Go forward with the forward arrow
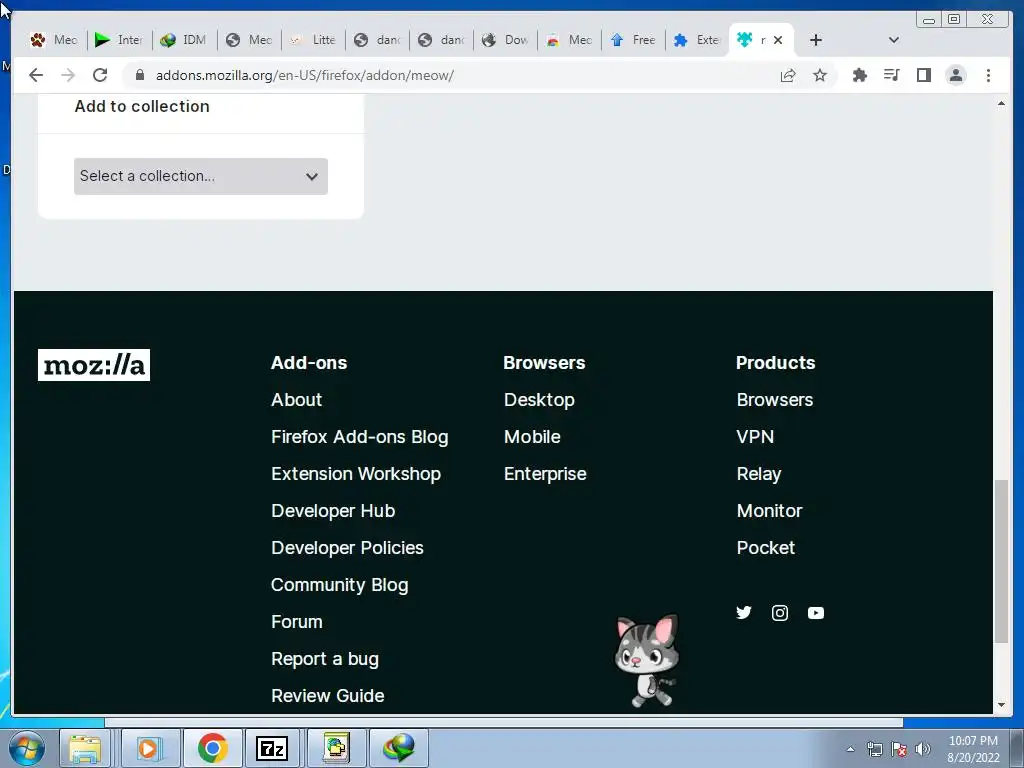 click(68, 75)
